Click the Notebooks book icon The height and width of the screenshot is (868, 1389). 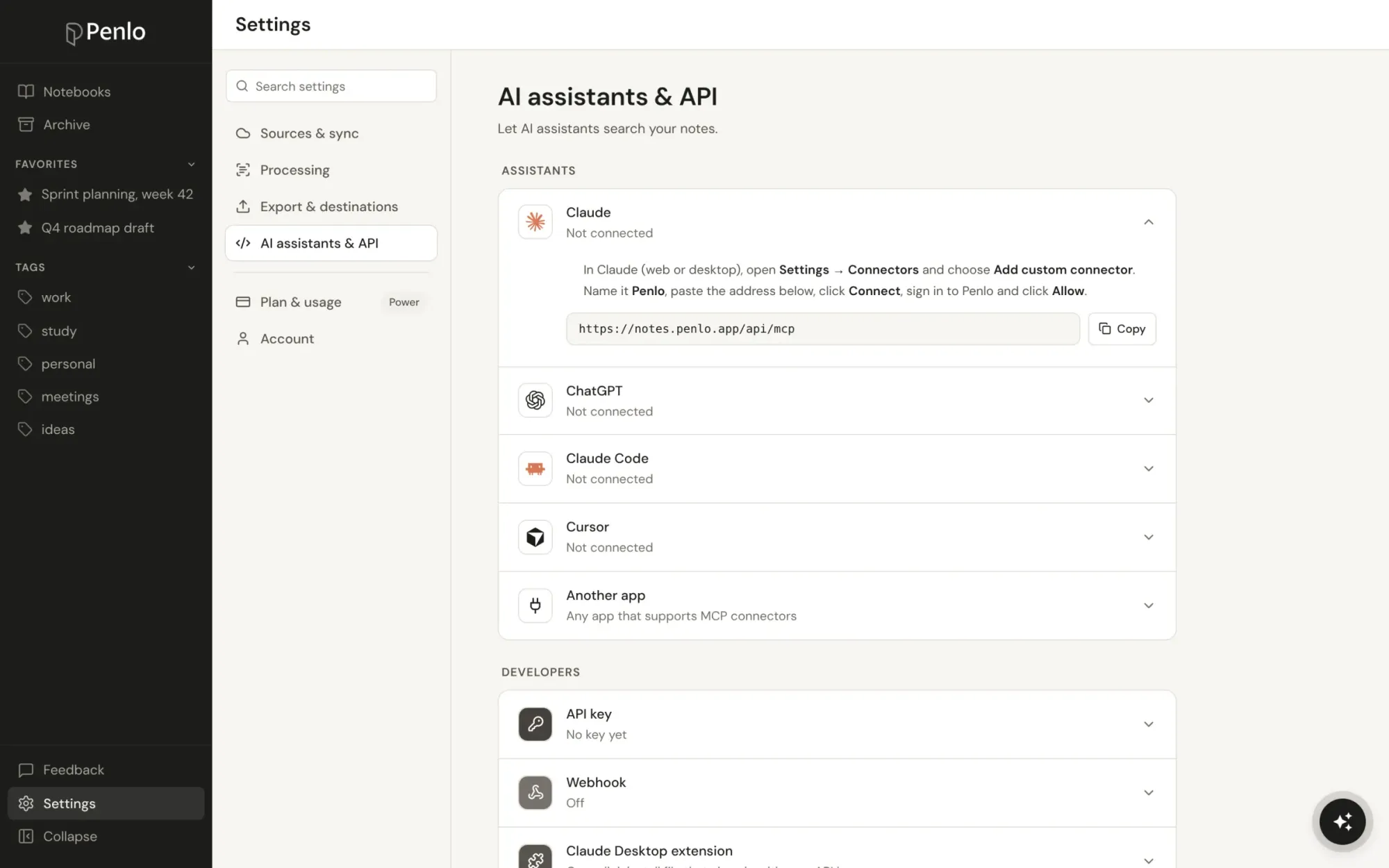click(x=26, y=92)
